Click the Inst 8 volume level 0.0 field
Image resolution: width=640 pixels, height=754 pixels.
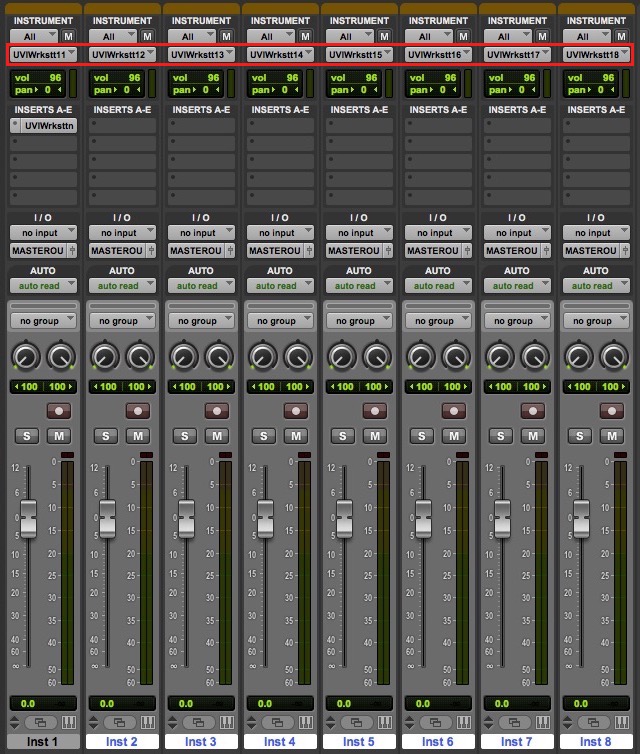596,704
